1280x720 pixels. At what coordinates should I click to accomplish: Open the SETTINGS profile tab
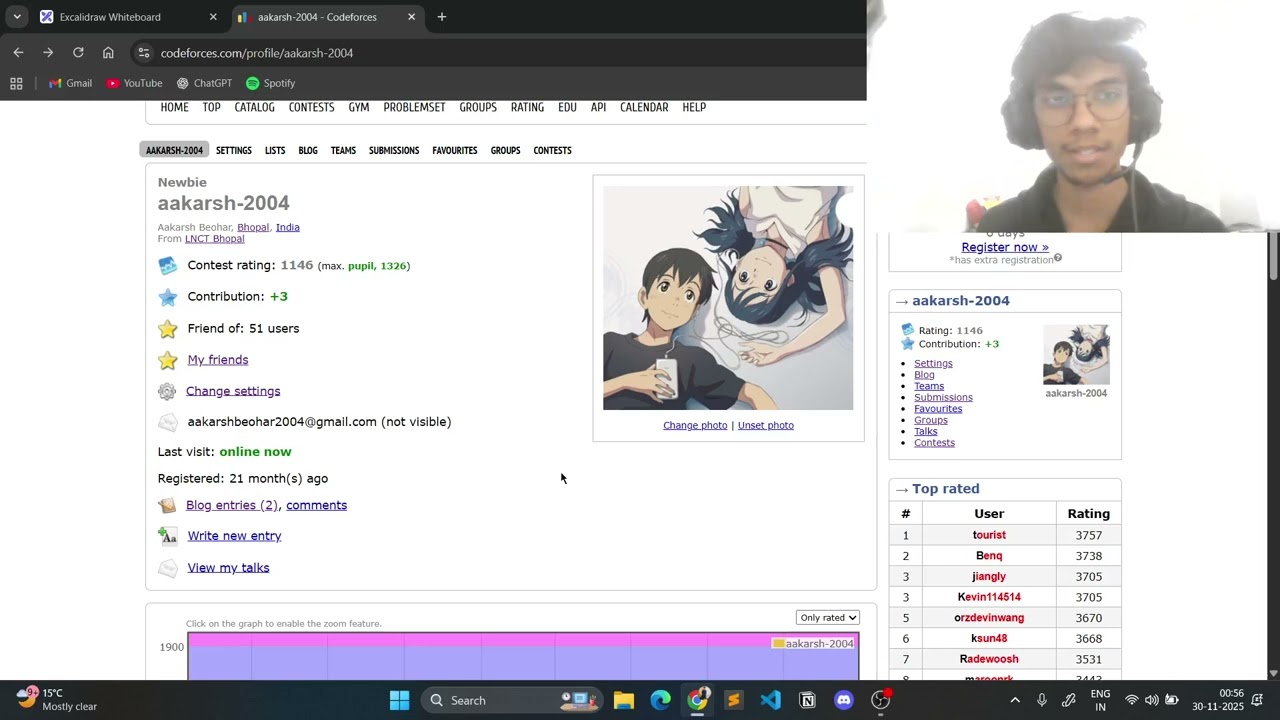click(x=234, y=150)
